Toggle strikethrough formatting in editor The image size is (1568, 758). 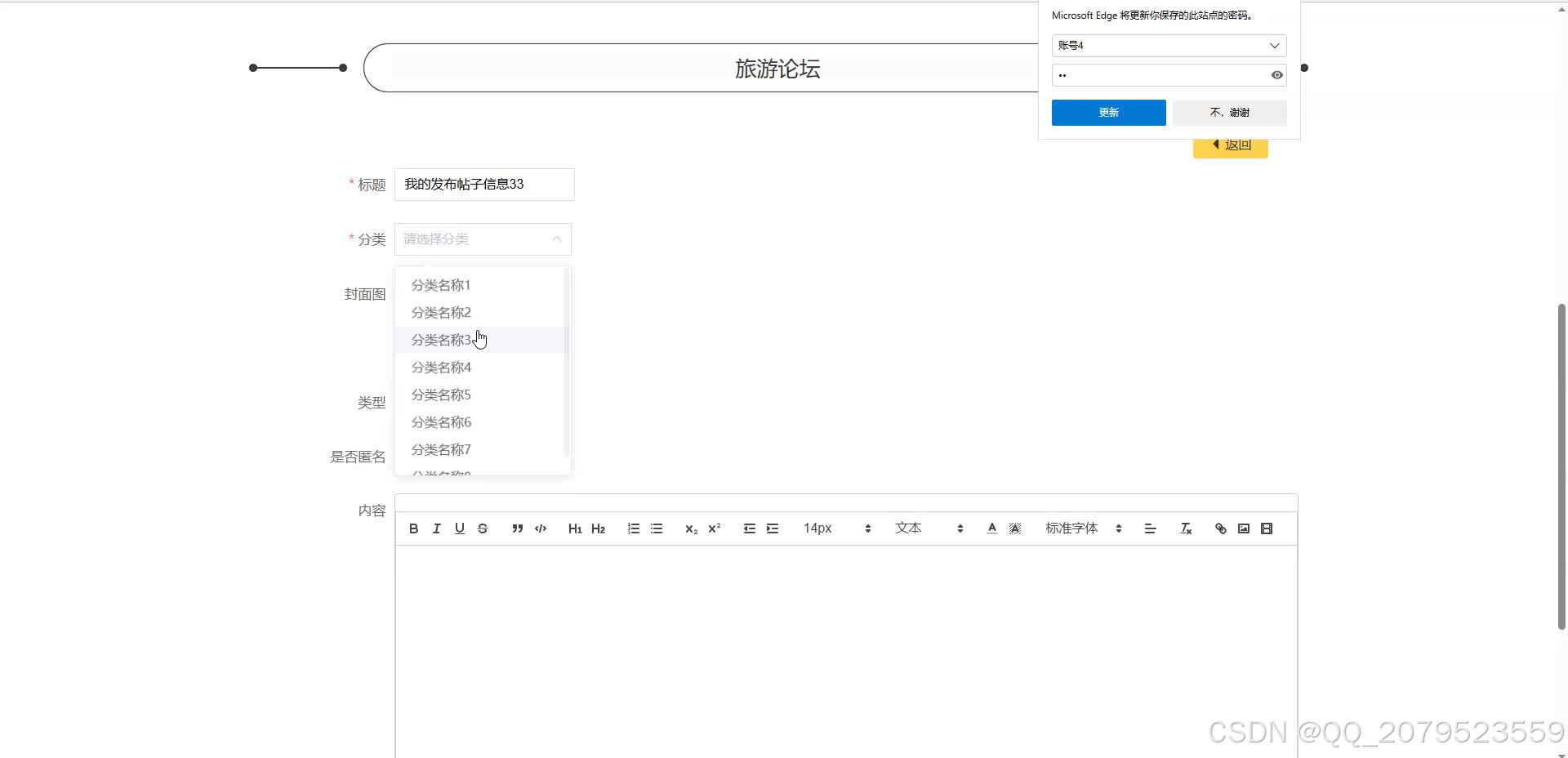(x=483, y=528)
